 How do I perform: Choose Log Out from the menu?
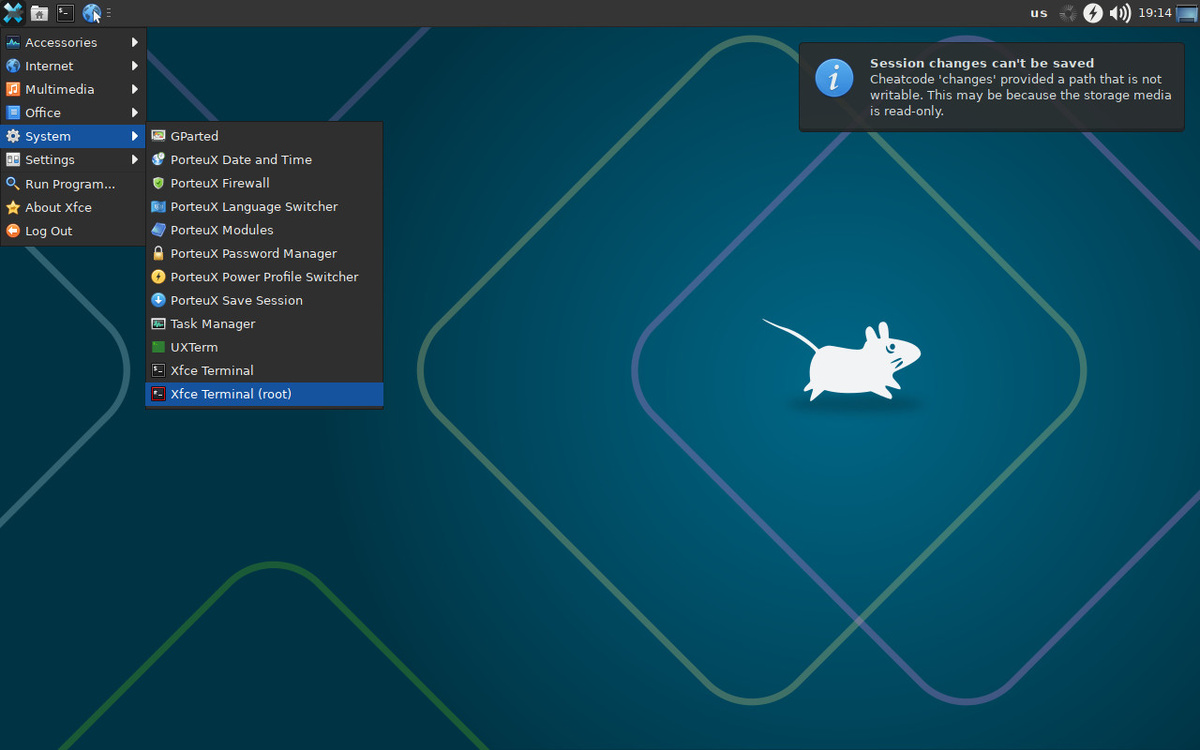pyautogui.click(x=73, y=231)
